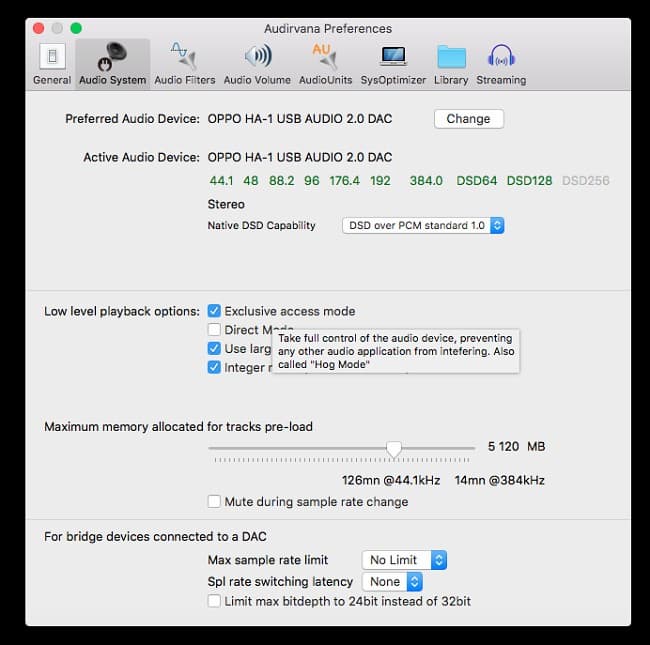Click the 192 sample rate value

[380, 181]
